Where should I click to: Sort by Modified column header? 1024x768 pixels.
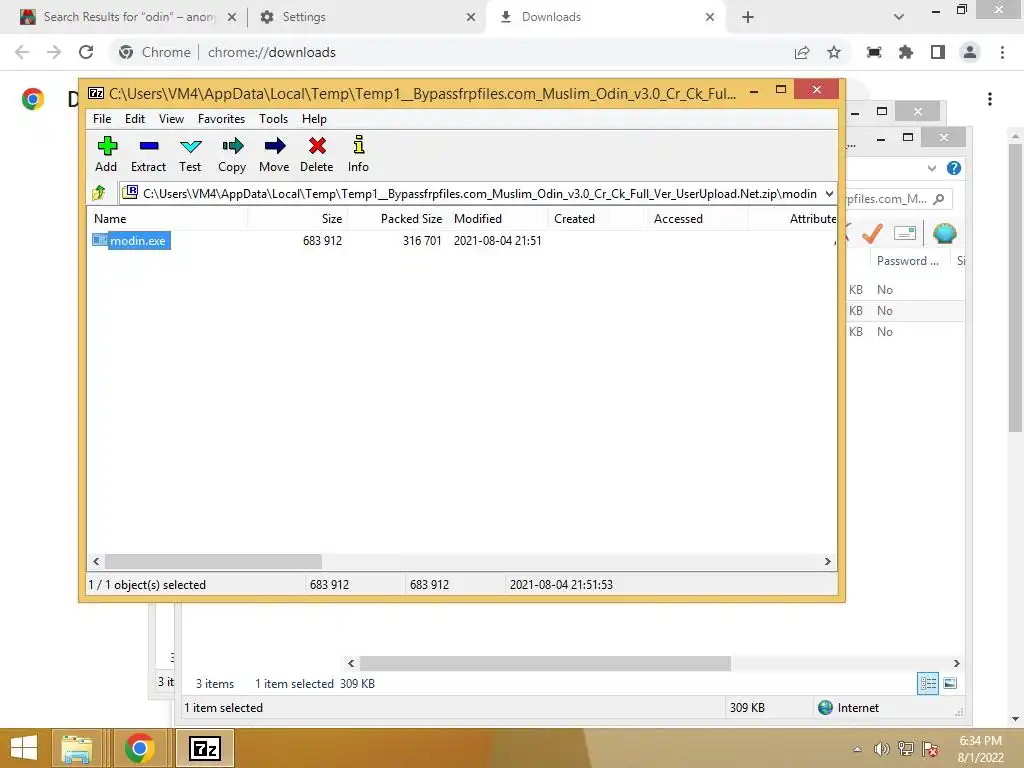click(498, 219)
